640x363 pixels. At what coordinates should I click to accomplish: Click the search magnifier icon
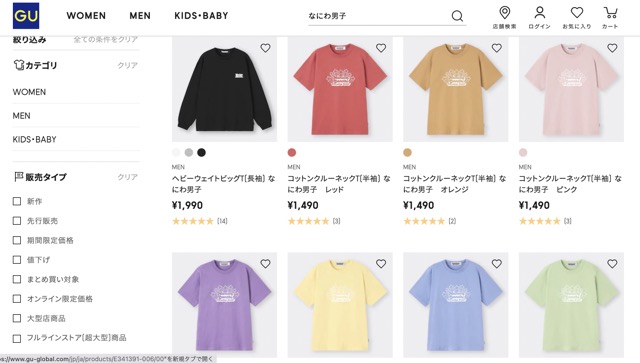click(x=457, y=16)
